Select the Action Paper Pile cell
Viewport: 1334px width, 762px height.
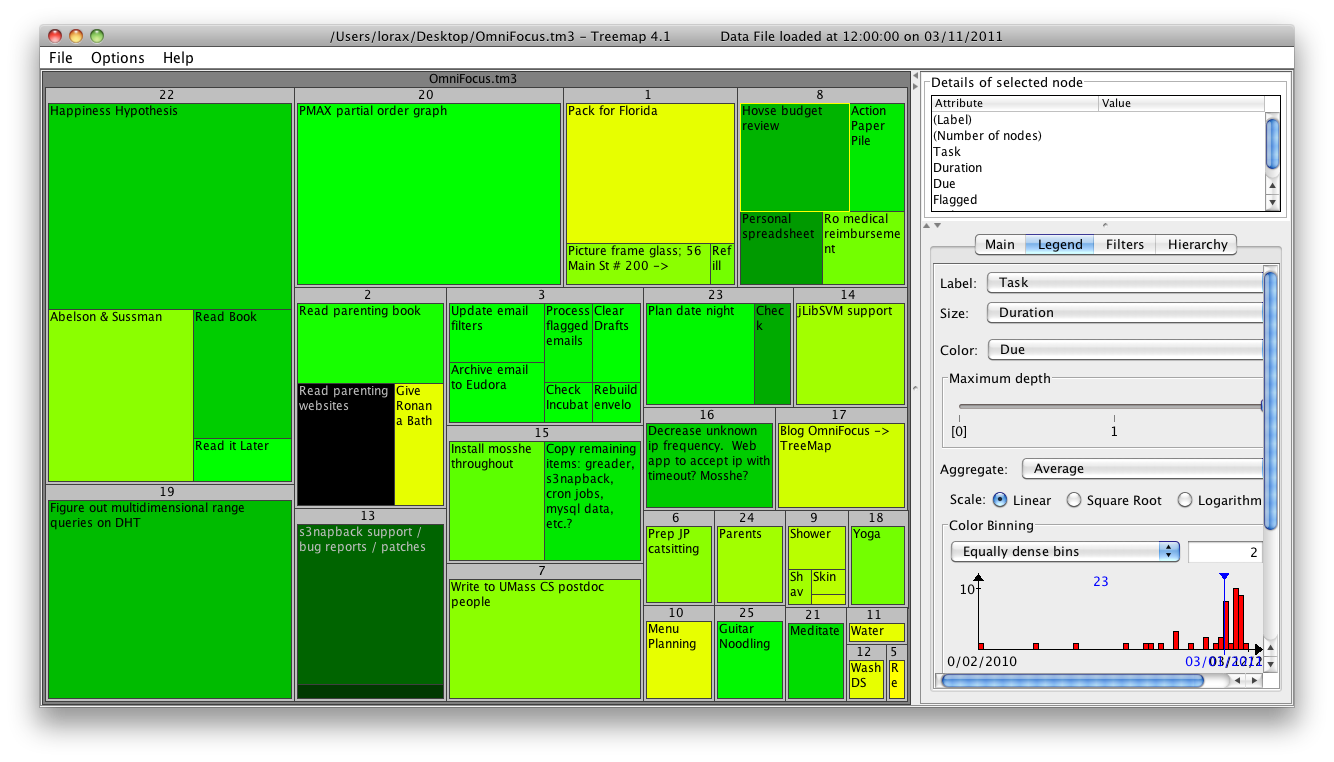(x=877, y=157)
